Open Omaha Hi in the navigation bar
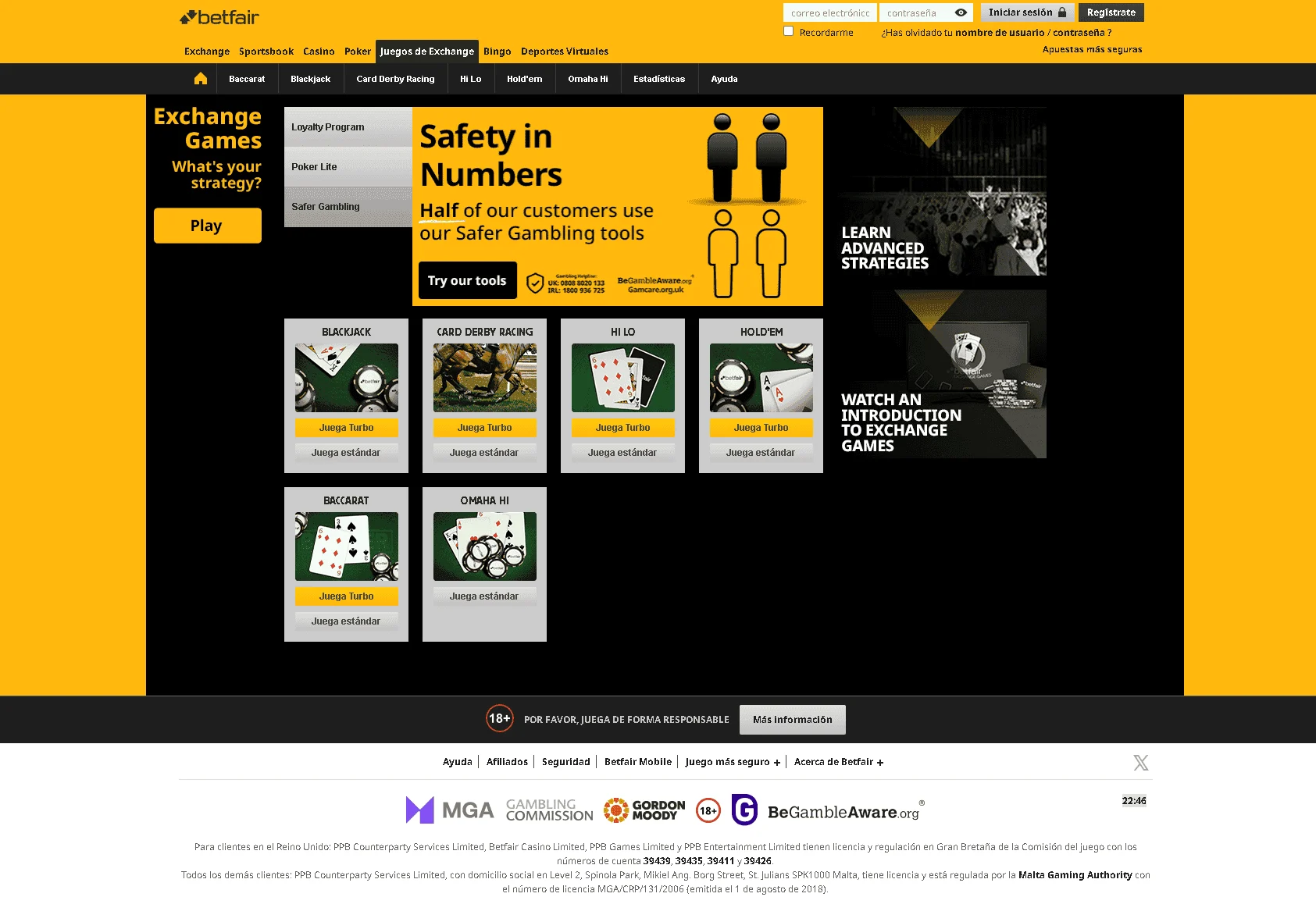The width and height of the screenshot is (1316, 897). [x=588, y=79]
